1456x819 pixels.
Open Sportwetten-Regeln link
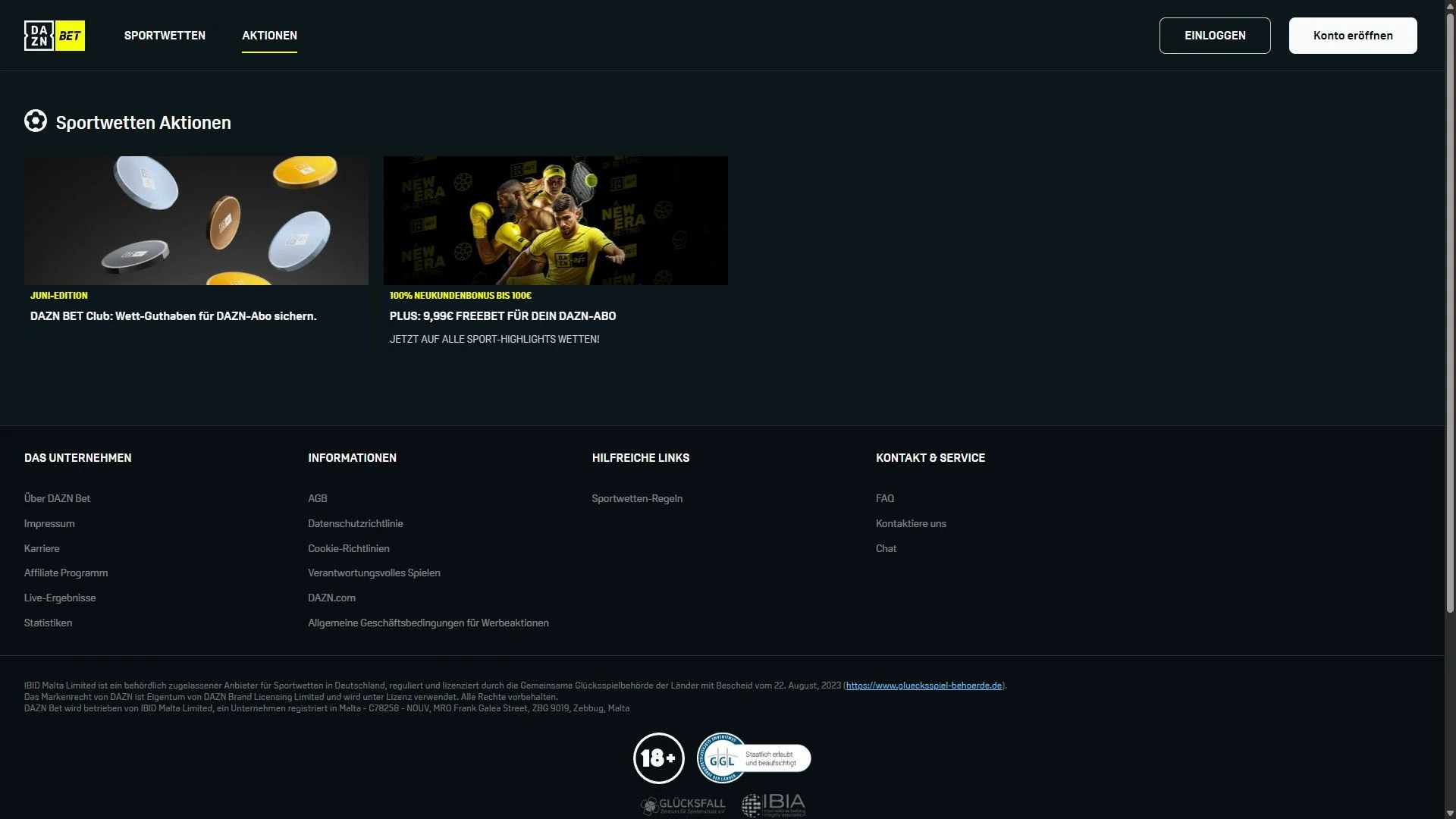point(637,499)
